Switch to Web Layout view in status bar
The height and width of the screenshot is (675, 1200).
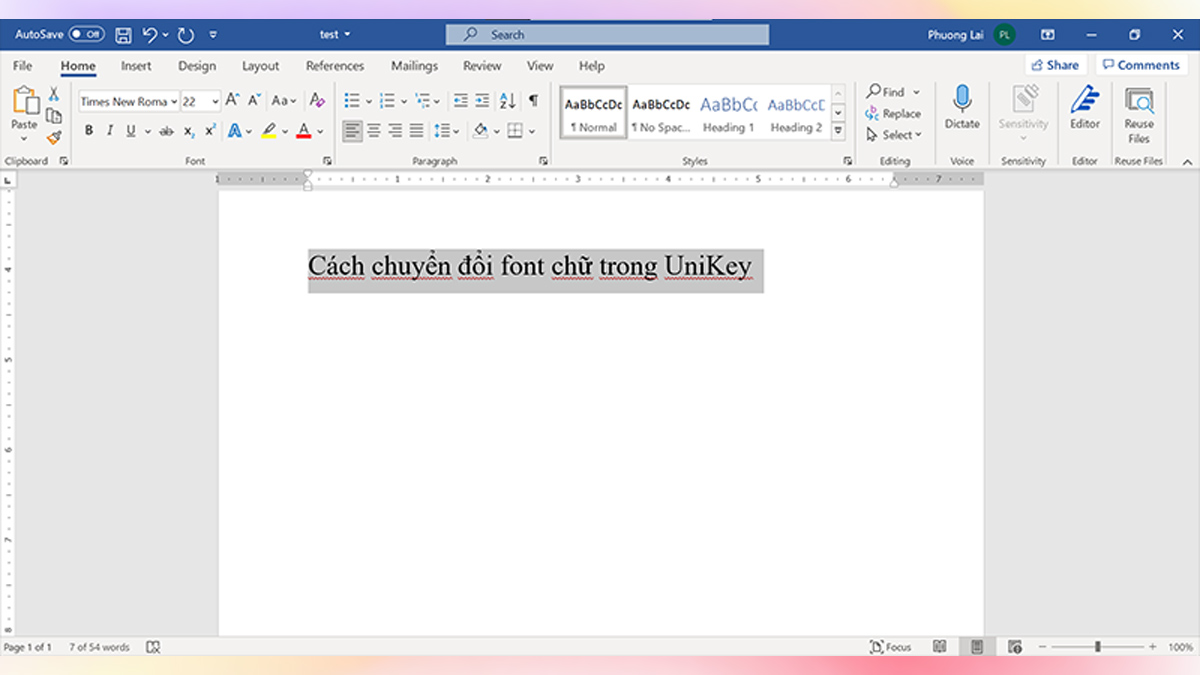click(1015, 647)
